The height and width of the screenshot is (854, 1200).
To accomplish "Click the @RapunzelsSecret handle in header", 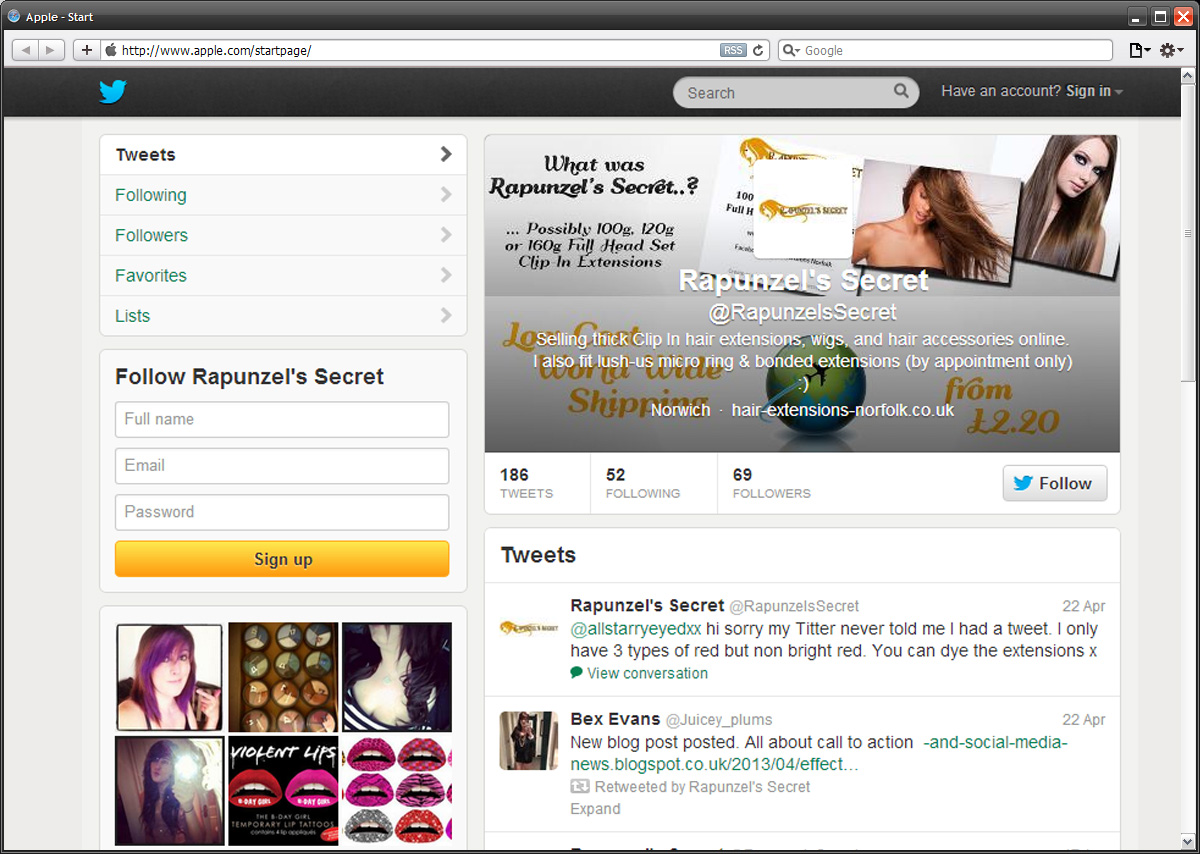I will pos(802,312).
